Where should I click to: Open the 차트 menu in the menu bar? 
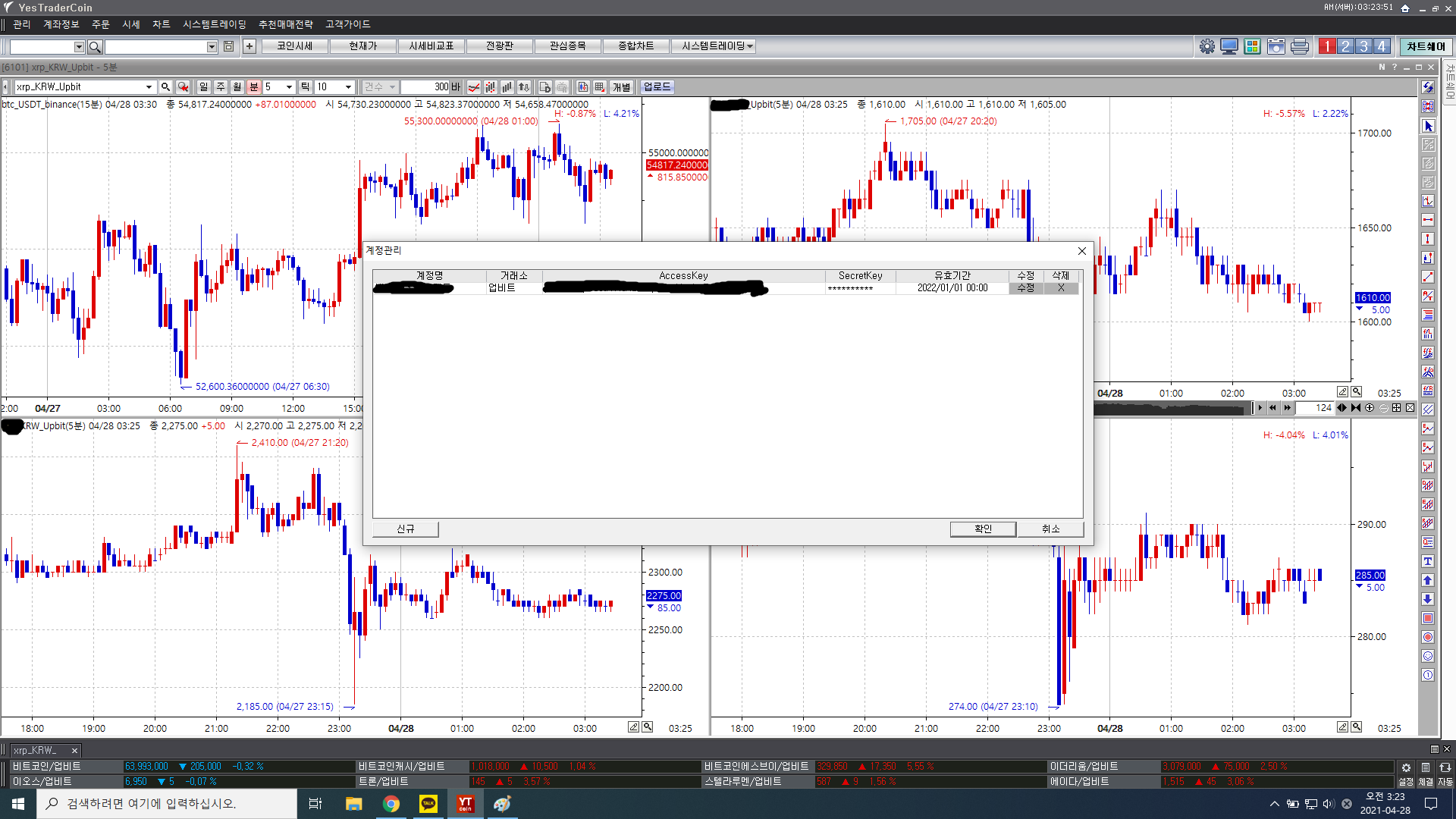[161, 24]
